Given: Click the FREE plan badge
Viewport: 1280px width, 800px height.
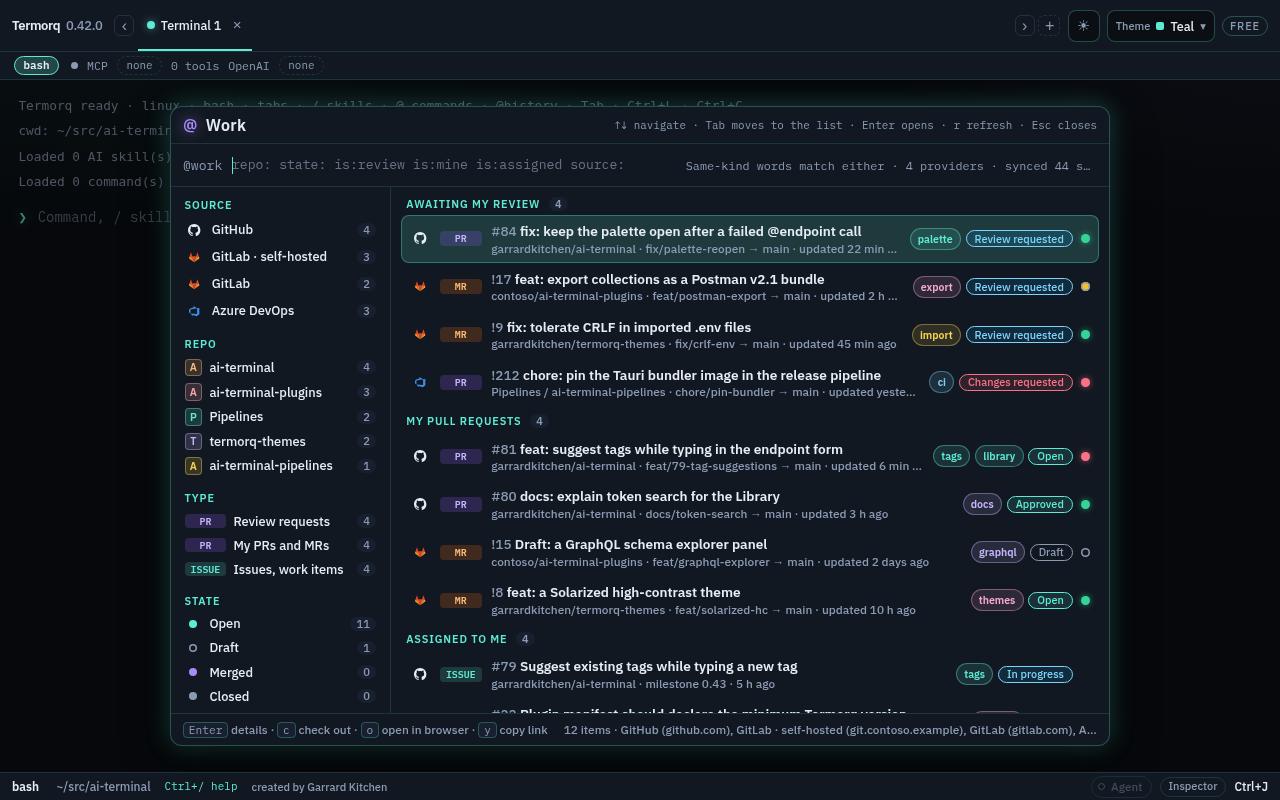Looking at the screenshot, I should pyautogui.click(x=1244, y=26).
